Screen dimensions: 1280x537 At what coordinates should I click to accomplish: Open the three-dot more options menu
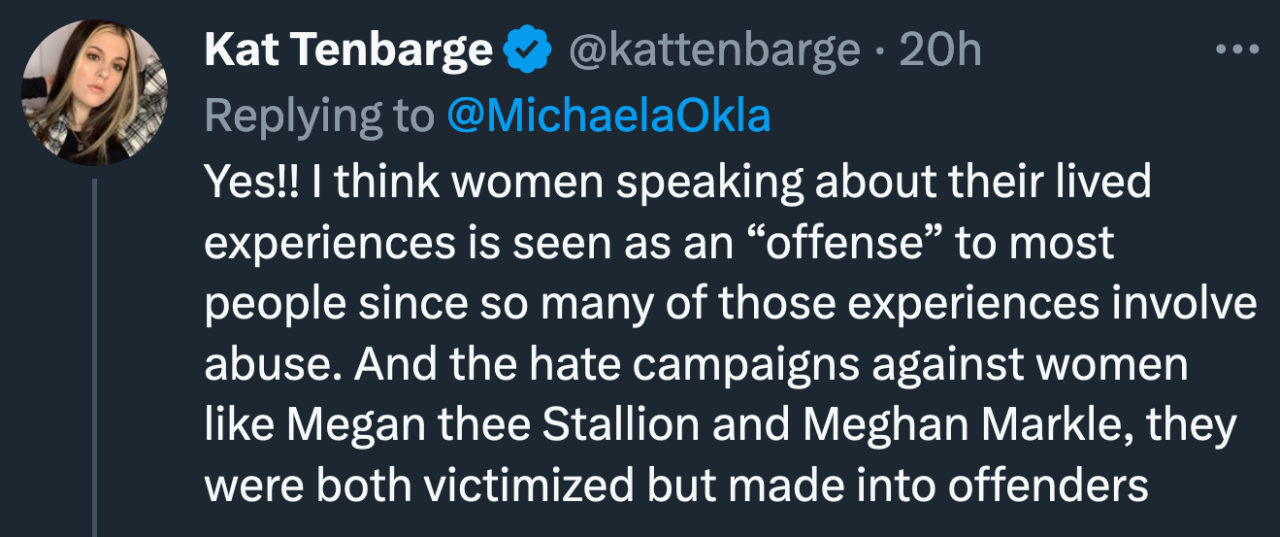[1236, 49]
